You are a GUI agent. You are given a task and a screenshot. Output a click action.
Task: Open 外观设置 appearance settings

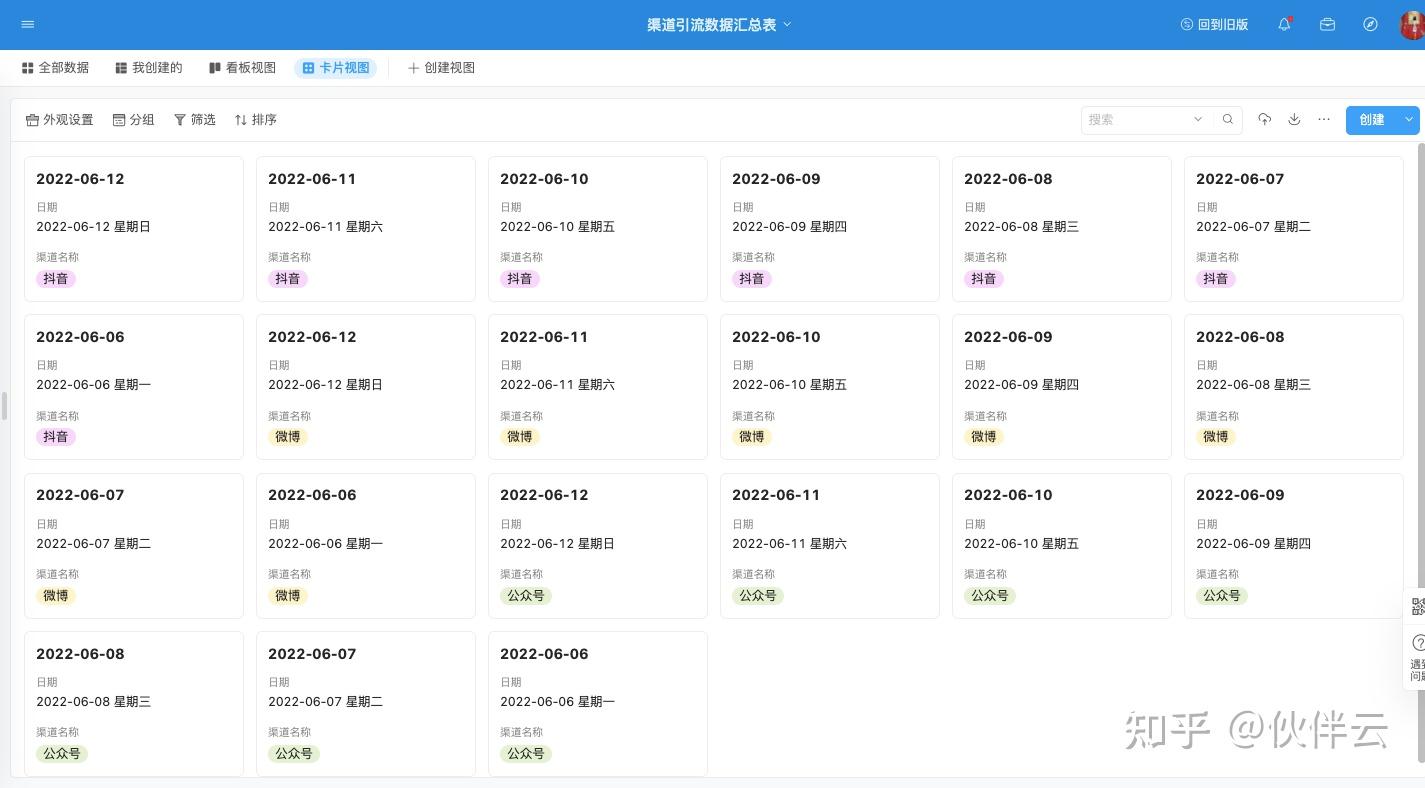click(x=59, y=120)
